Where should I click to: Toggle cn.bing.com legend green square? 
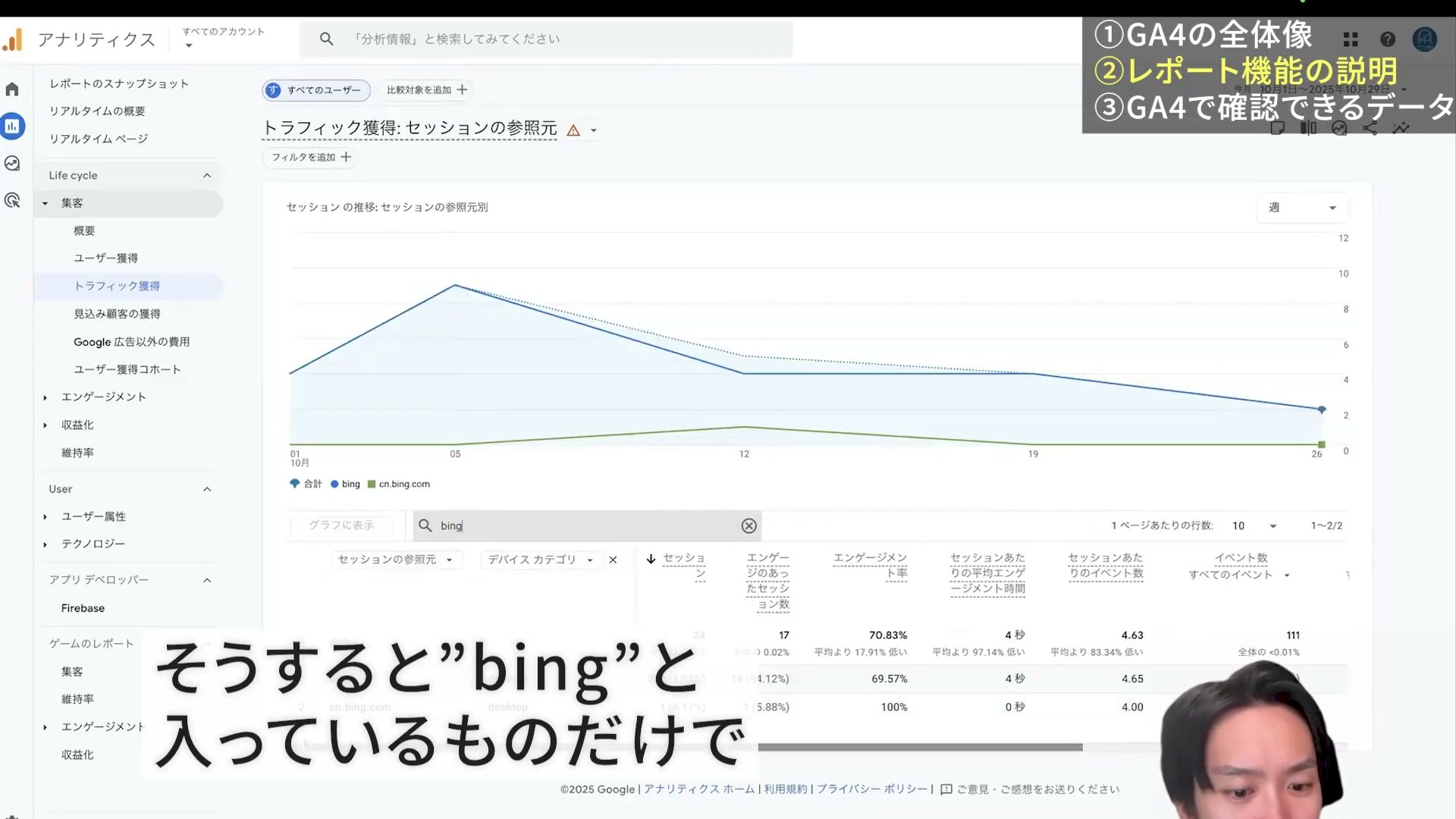coord(372,485)
